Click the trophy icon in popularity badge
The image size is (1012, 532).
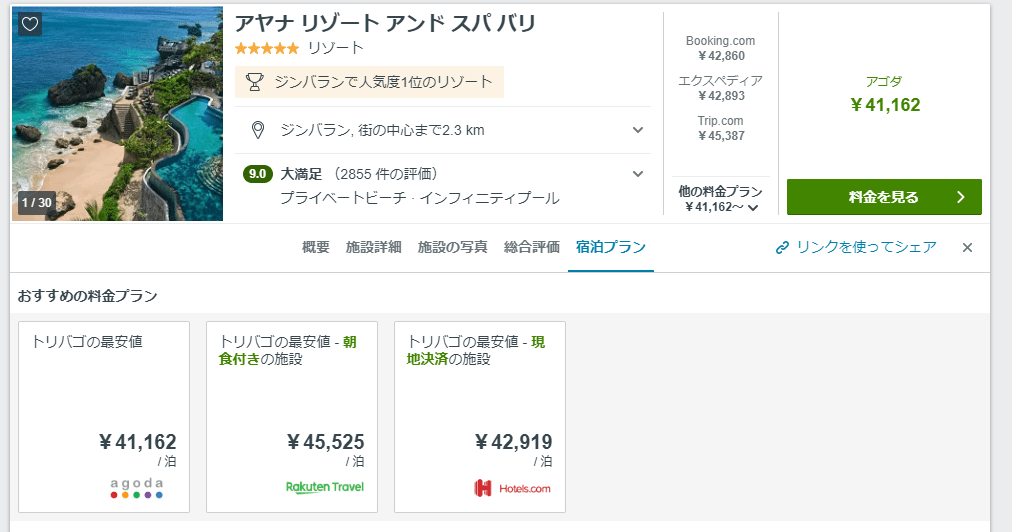[x=255, y=82]
